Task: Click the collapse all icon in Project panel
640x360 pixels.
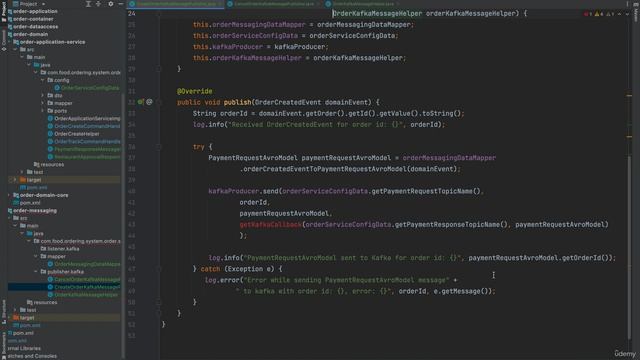Action: pos(98,4)
